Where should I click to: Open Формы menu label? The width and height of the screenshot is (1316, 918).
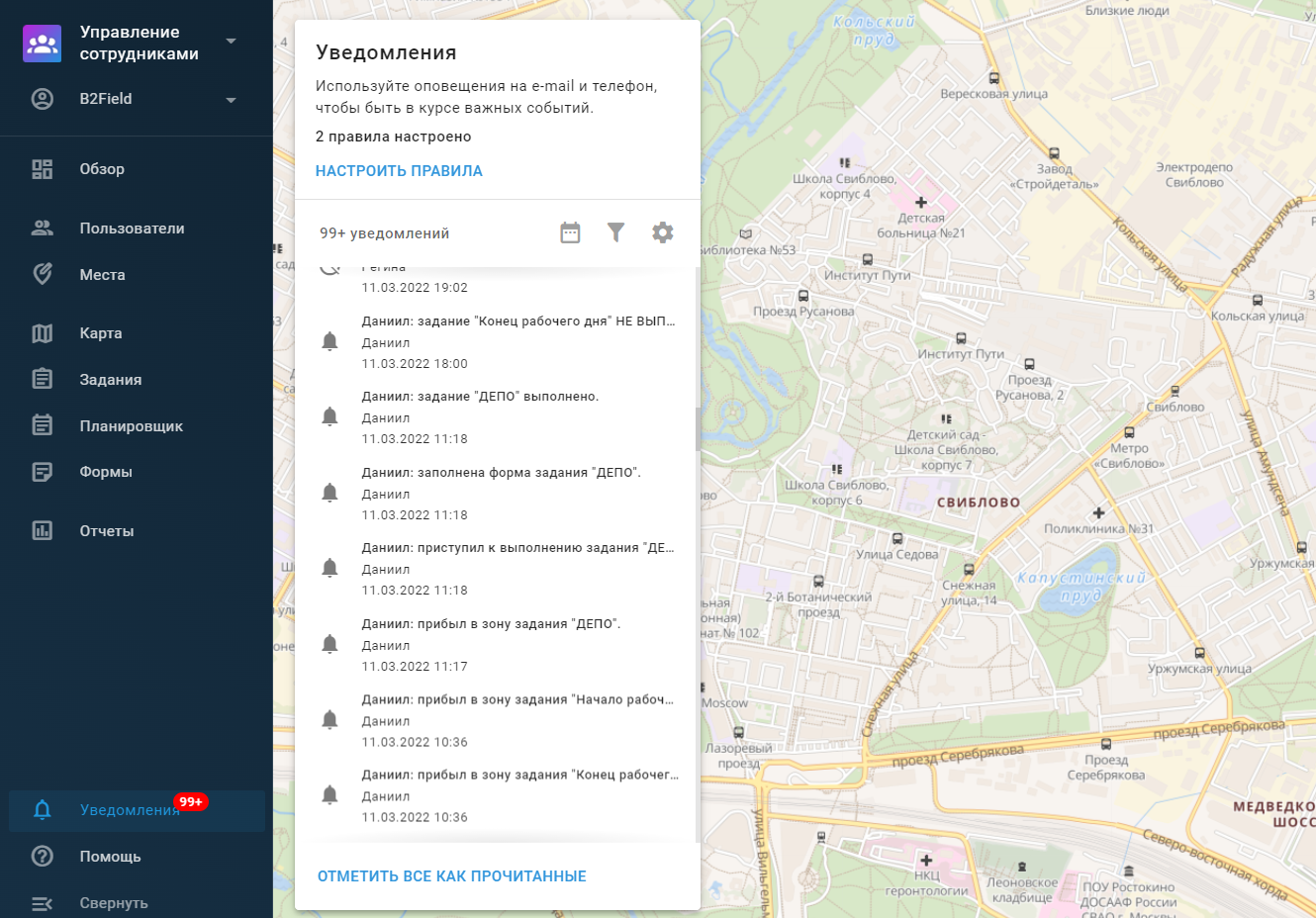(x=106, y=472)
